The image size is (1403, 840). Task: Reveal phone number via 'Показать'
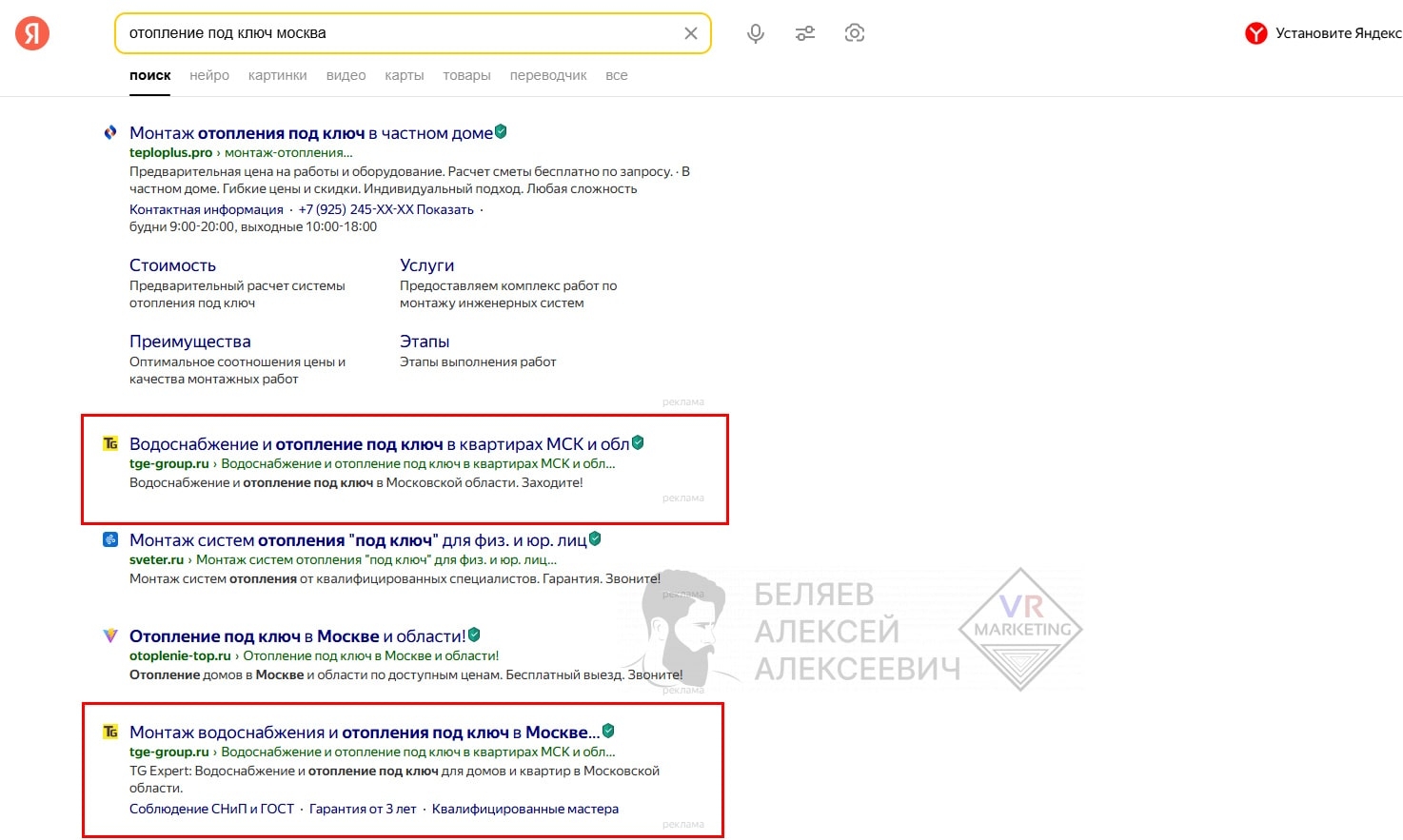coord(445,209)
